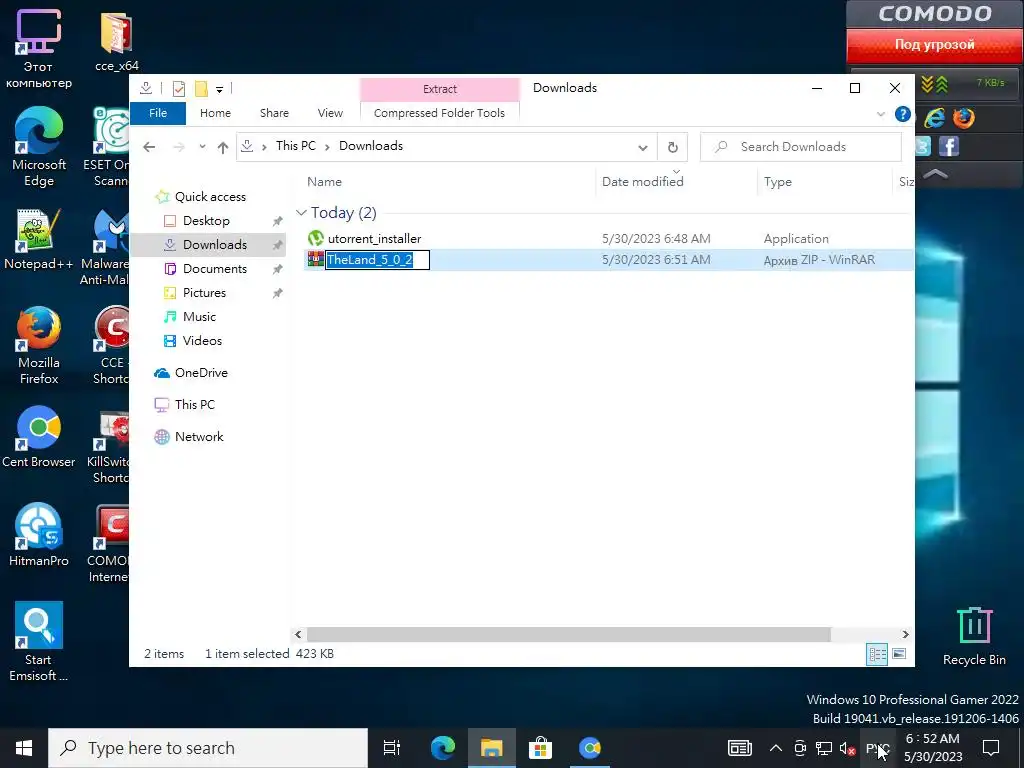Collapse the Today (2) group
Screen dimensions: 1024x768
[301, 213]
